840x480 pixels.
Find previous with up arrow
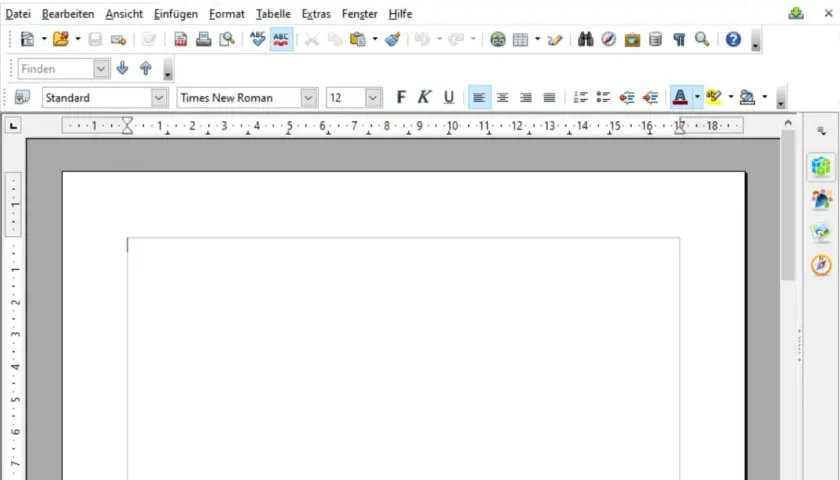pyautogui.click(x=146, y=68)
